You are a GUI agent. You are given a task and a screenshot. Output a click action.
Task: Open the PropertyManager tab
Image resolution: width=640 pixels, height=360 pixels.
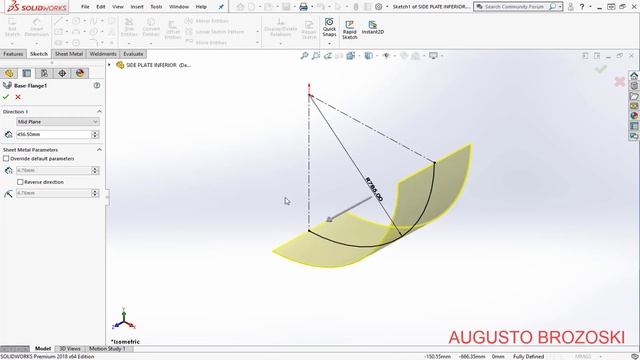[x=27, y=73]
